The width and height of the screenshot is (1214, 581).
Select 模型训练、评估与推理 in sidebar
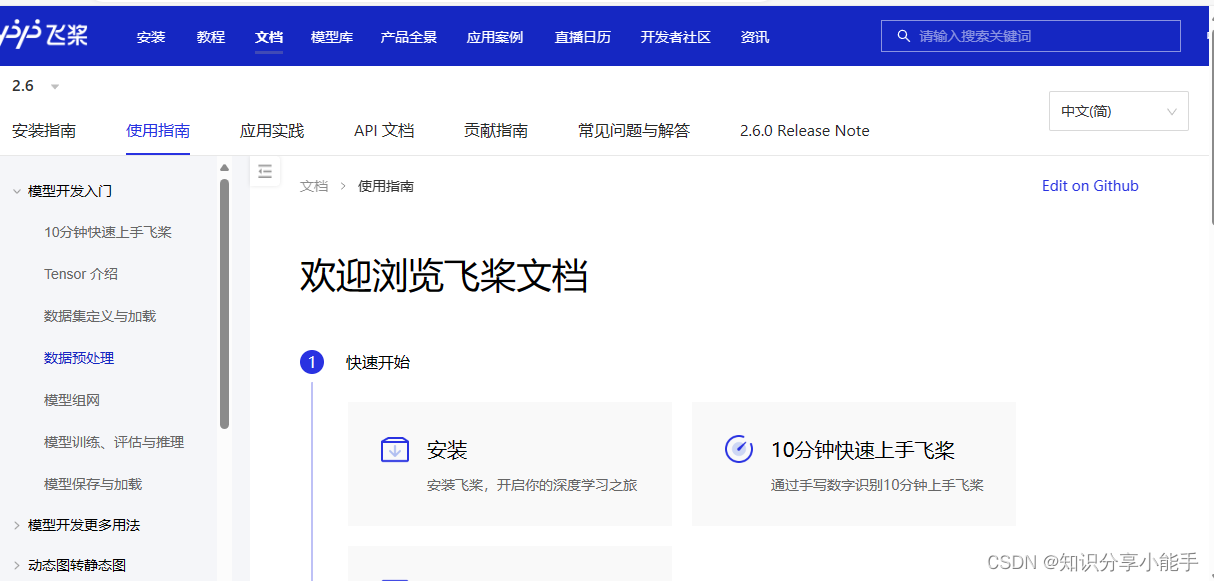pyautogui.click(x=114, y=442)
